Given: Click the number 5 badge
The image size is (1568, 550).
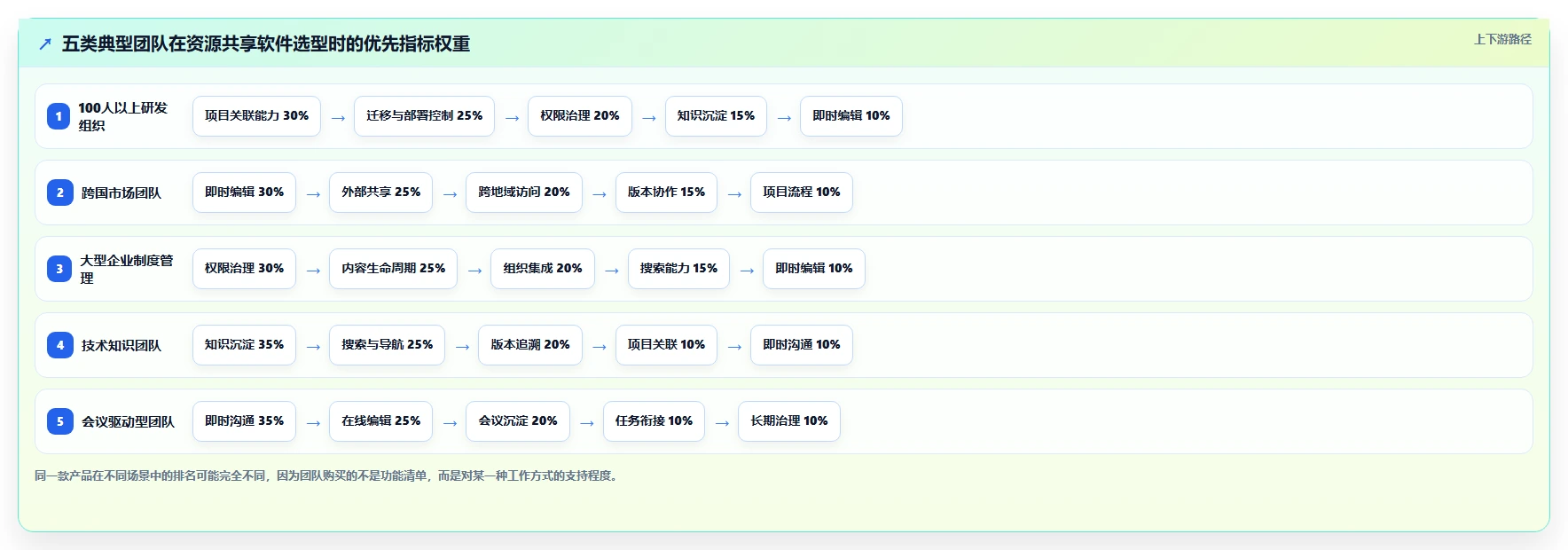Looking at the screenshot, I should (x=59, y=421).
